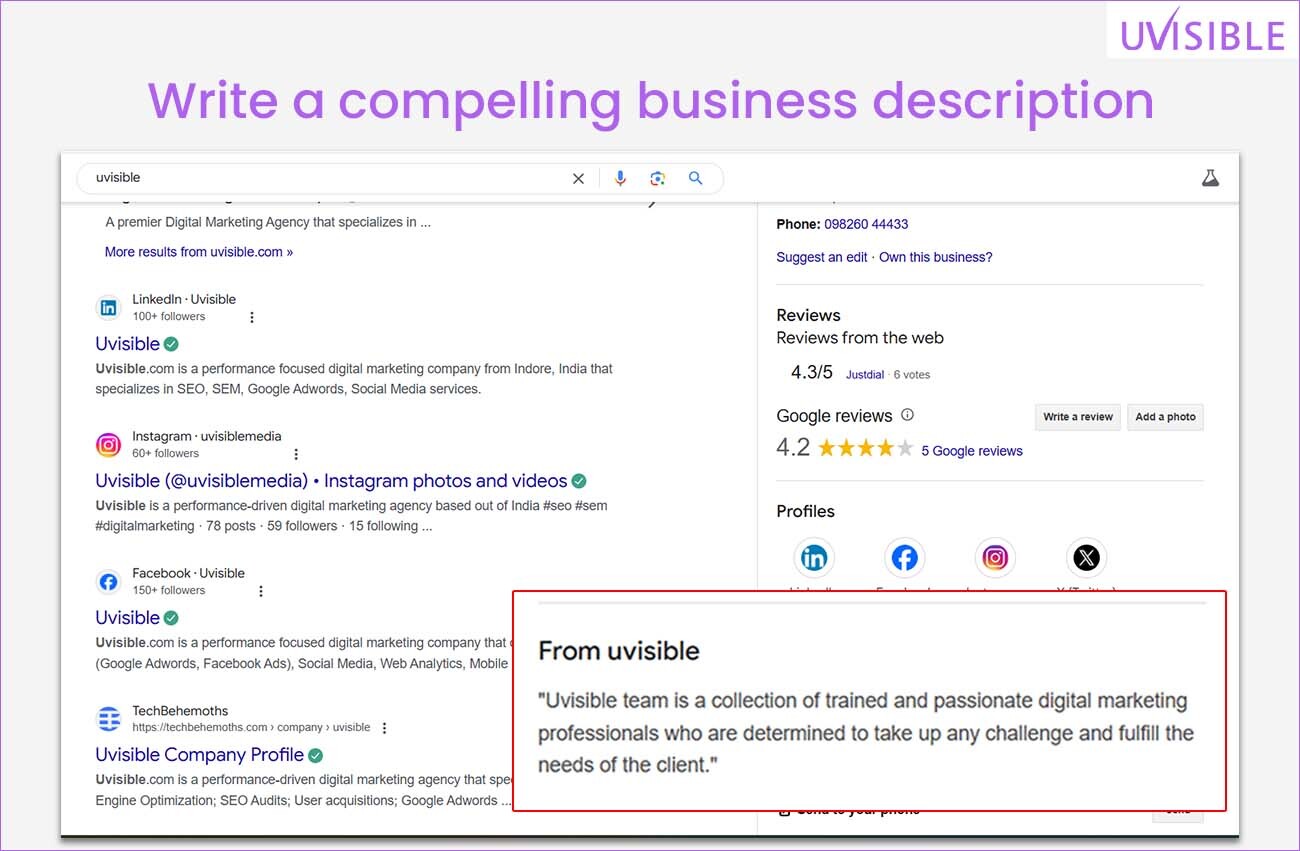Open X (Twitter) profile icon under Profiles
The image size is (1300, 851).
click(1086, 558)
